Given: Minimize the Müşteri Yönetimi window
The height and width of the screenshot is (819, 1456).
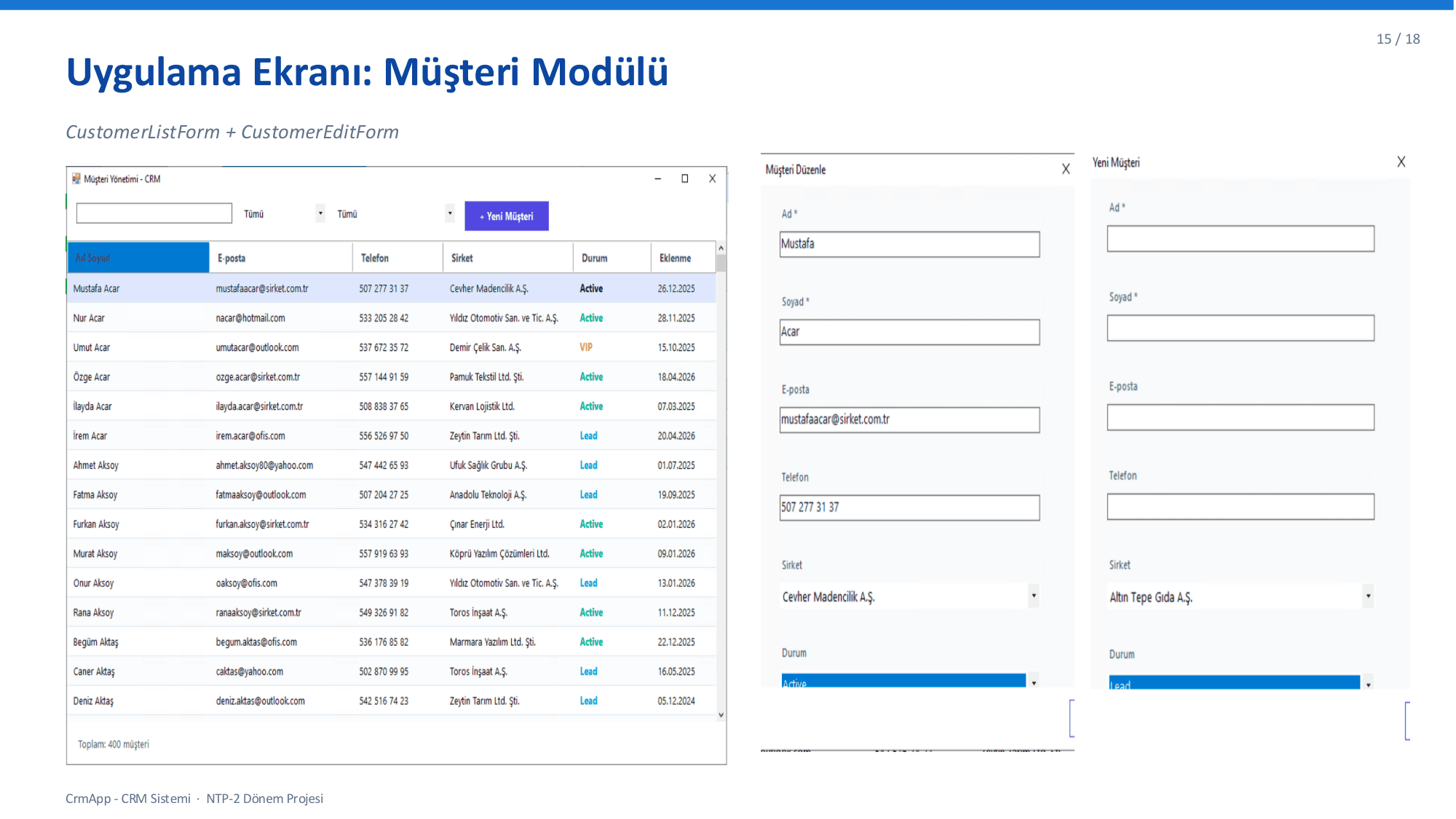Looking at the screenshot, I should (657, 178).
